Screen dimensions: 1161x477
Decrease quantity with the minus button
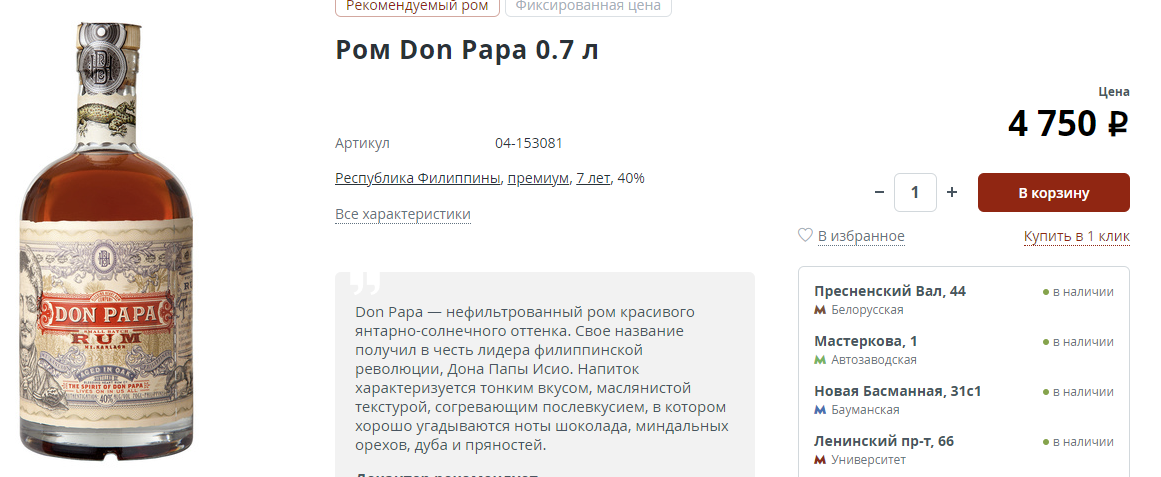point(879,193)
